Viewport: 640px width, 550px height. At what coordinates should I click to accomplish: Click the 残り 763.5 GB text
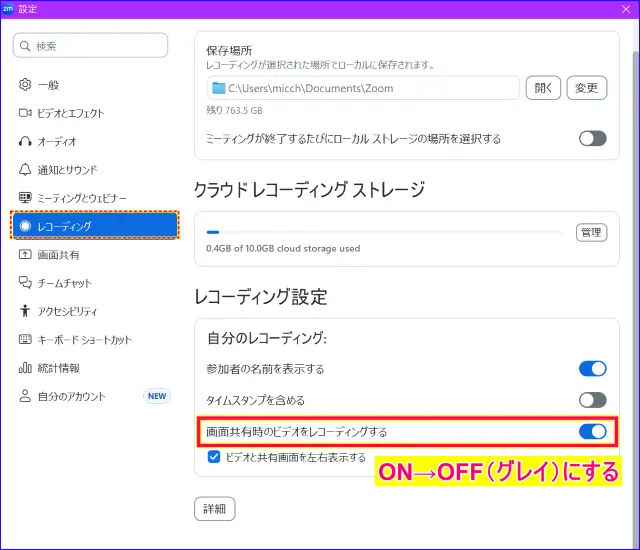click(234, 110)
